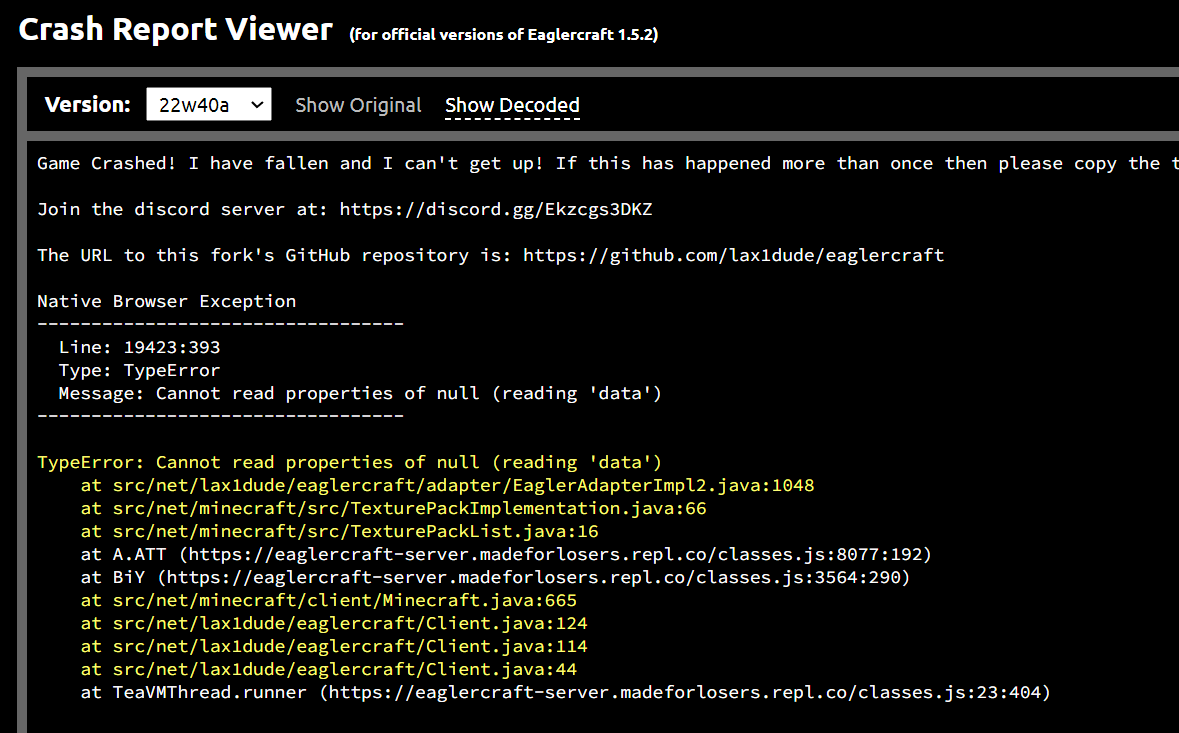Select the Show Decoded tab
1179x733 pixels.
coord(512,105)
